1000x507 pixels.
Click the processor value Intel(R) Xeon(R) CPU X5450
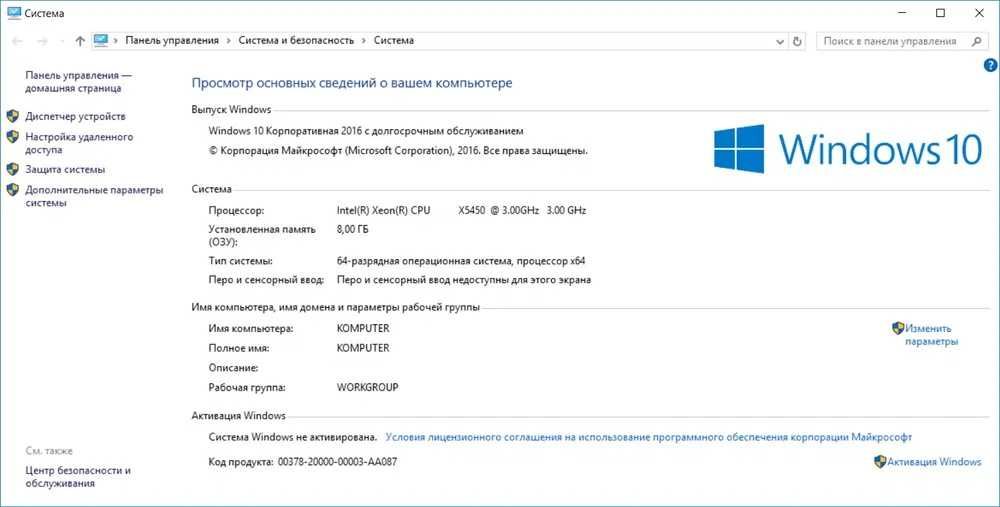tap(461, 210)
